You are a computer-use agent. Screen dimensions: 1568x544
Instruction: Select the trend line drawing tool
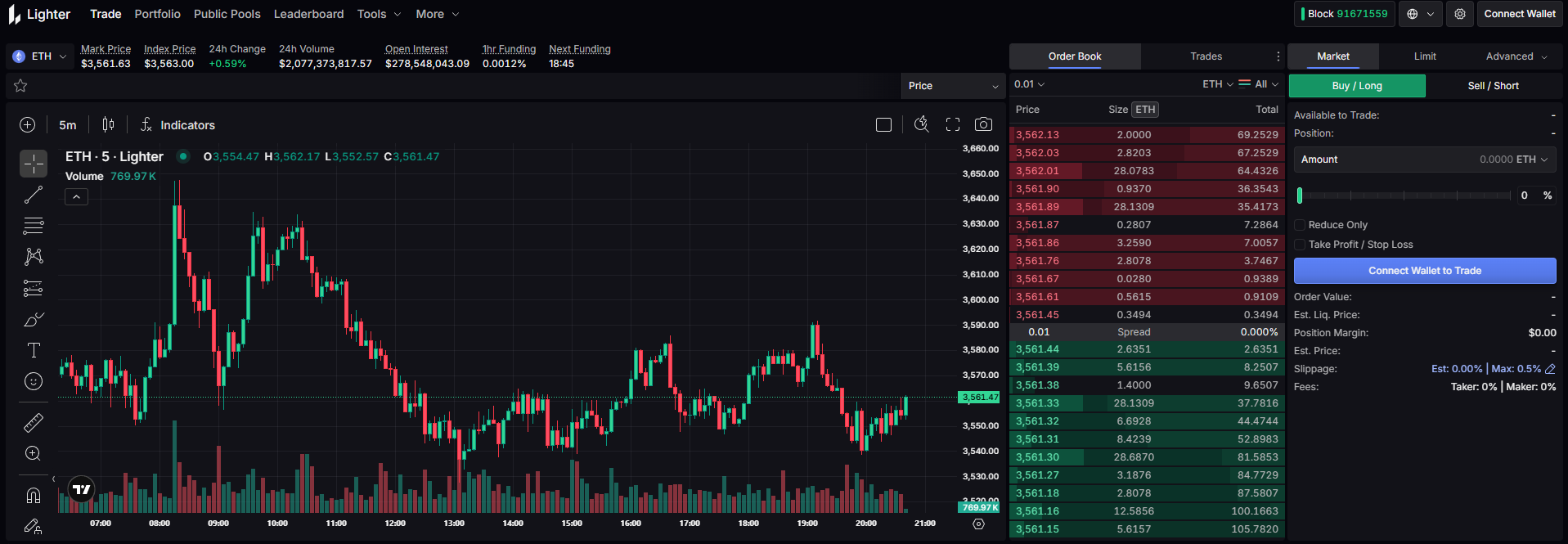pyautogui.click(x=34, y=195)
